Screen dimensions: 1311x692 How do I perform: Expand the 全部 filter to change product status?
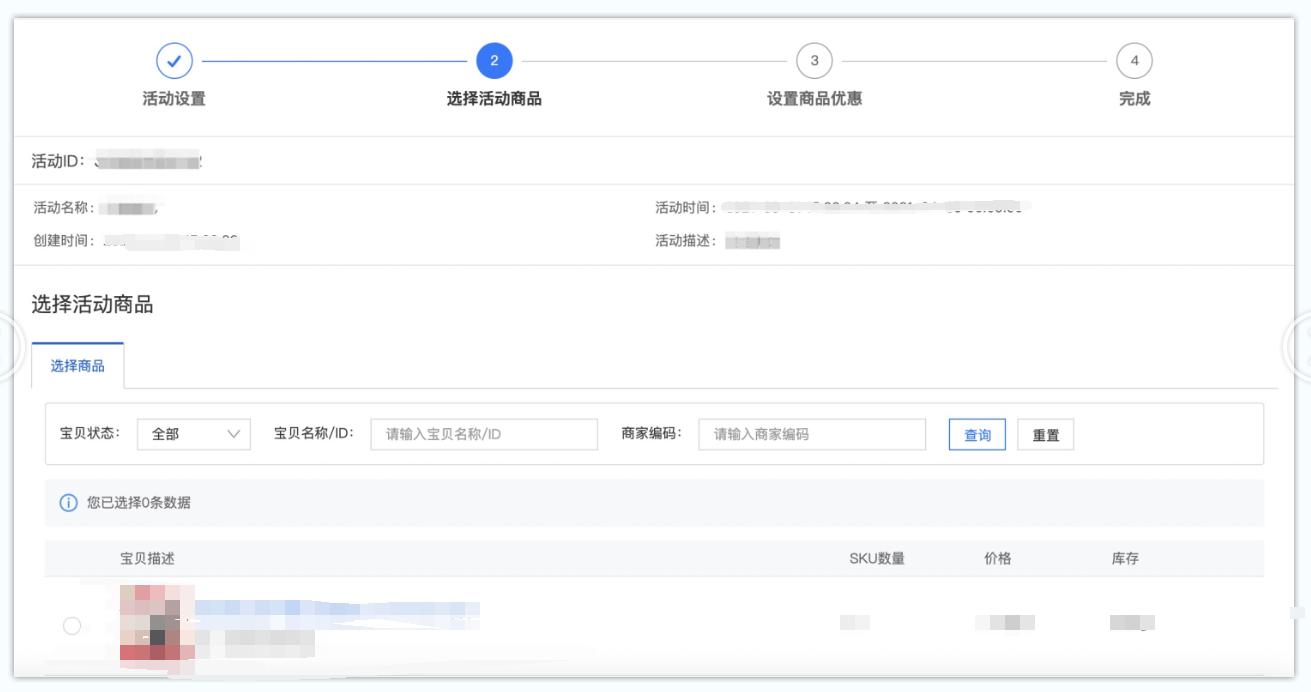(x=192, y=434)
